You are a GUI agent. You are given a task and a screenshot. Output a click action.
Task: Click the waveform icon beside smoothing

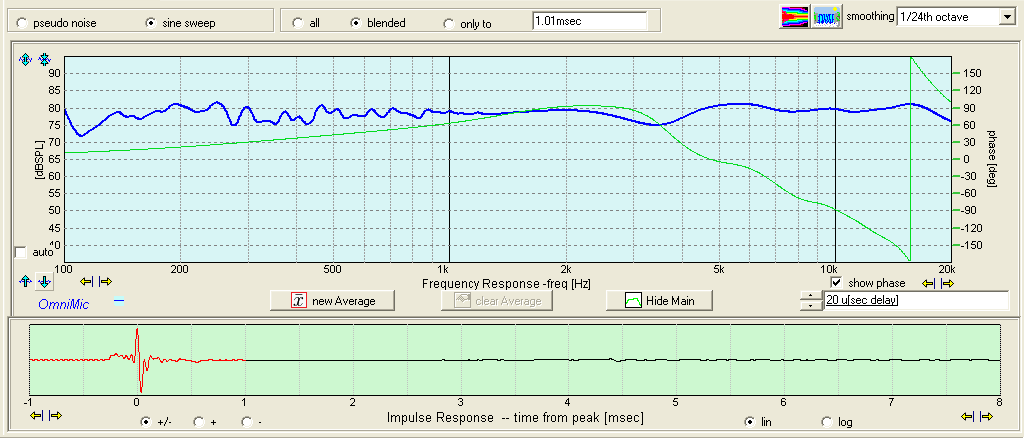825,16
